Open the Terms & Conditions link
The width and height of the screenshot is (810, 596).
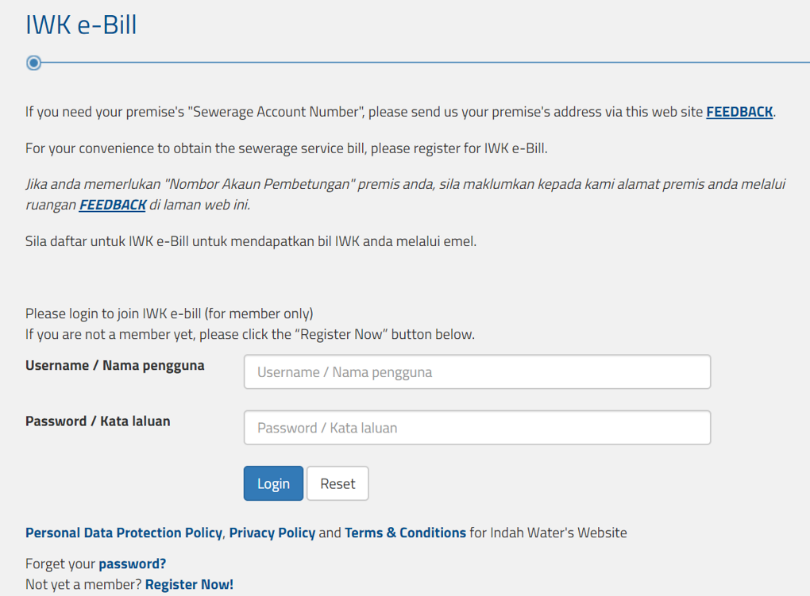pos(406,533)
